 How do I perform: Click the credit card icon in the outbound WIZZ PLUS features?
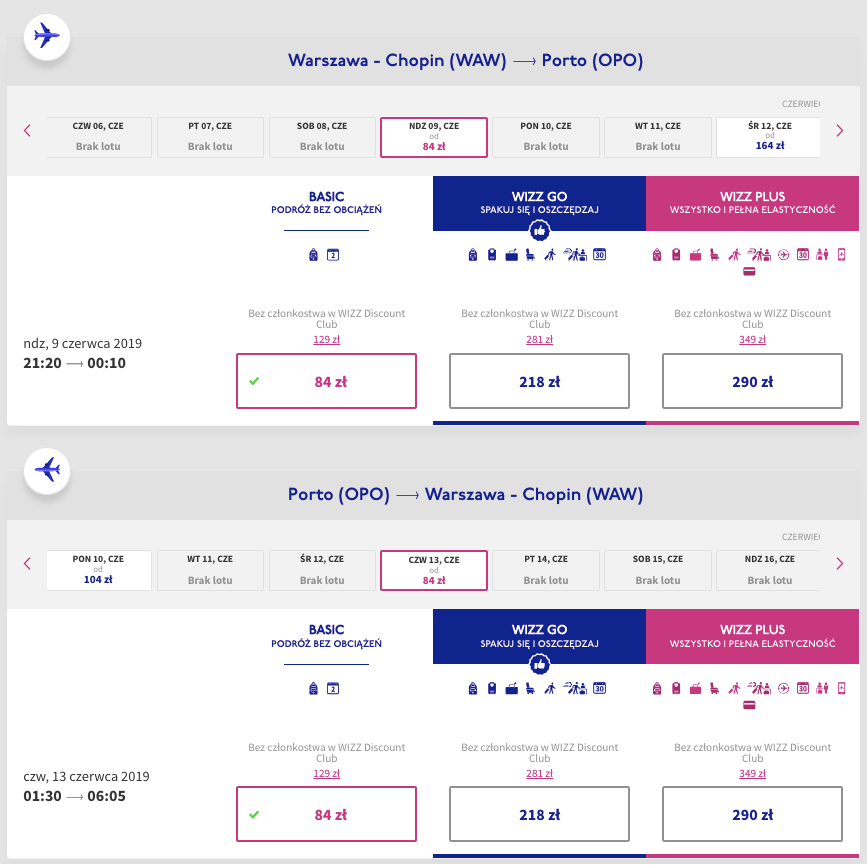749,272
